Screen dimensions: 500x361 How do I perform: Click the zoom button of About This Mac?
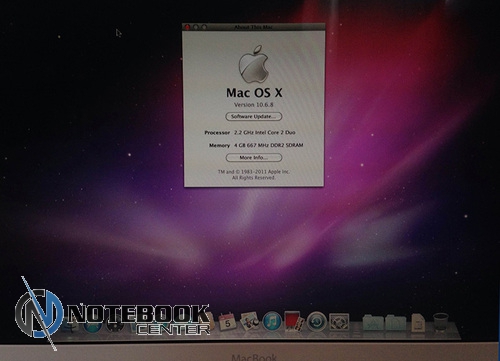(x=204, y=27)
